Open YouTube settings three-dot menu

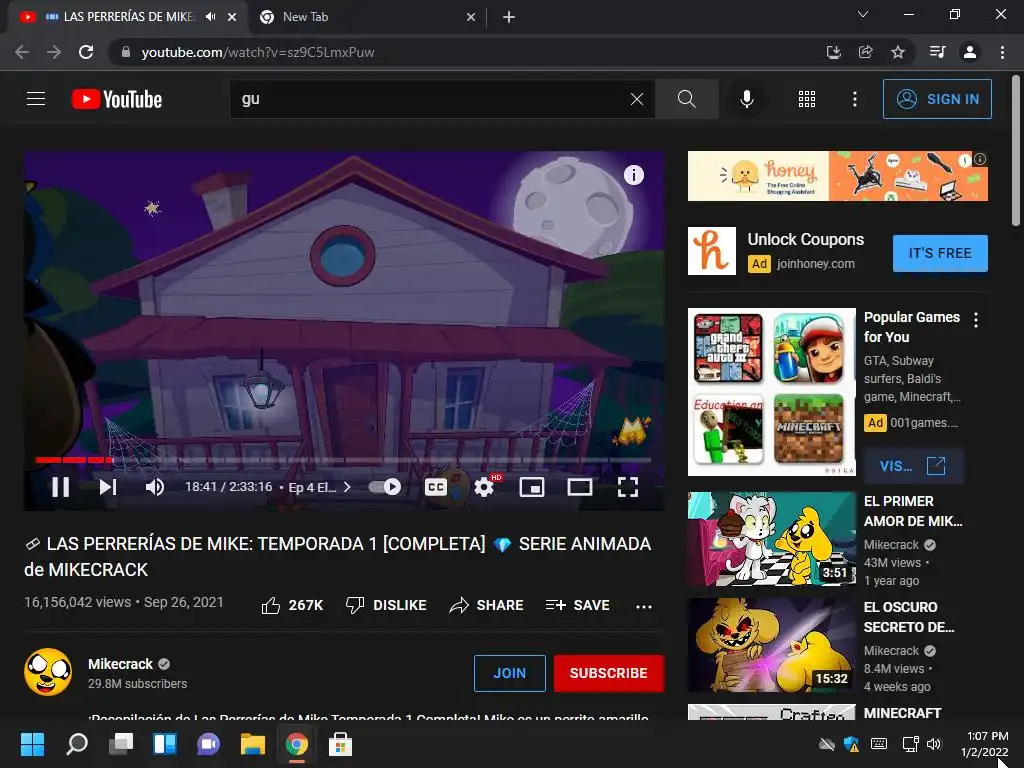click(x=854, y=99)
